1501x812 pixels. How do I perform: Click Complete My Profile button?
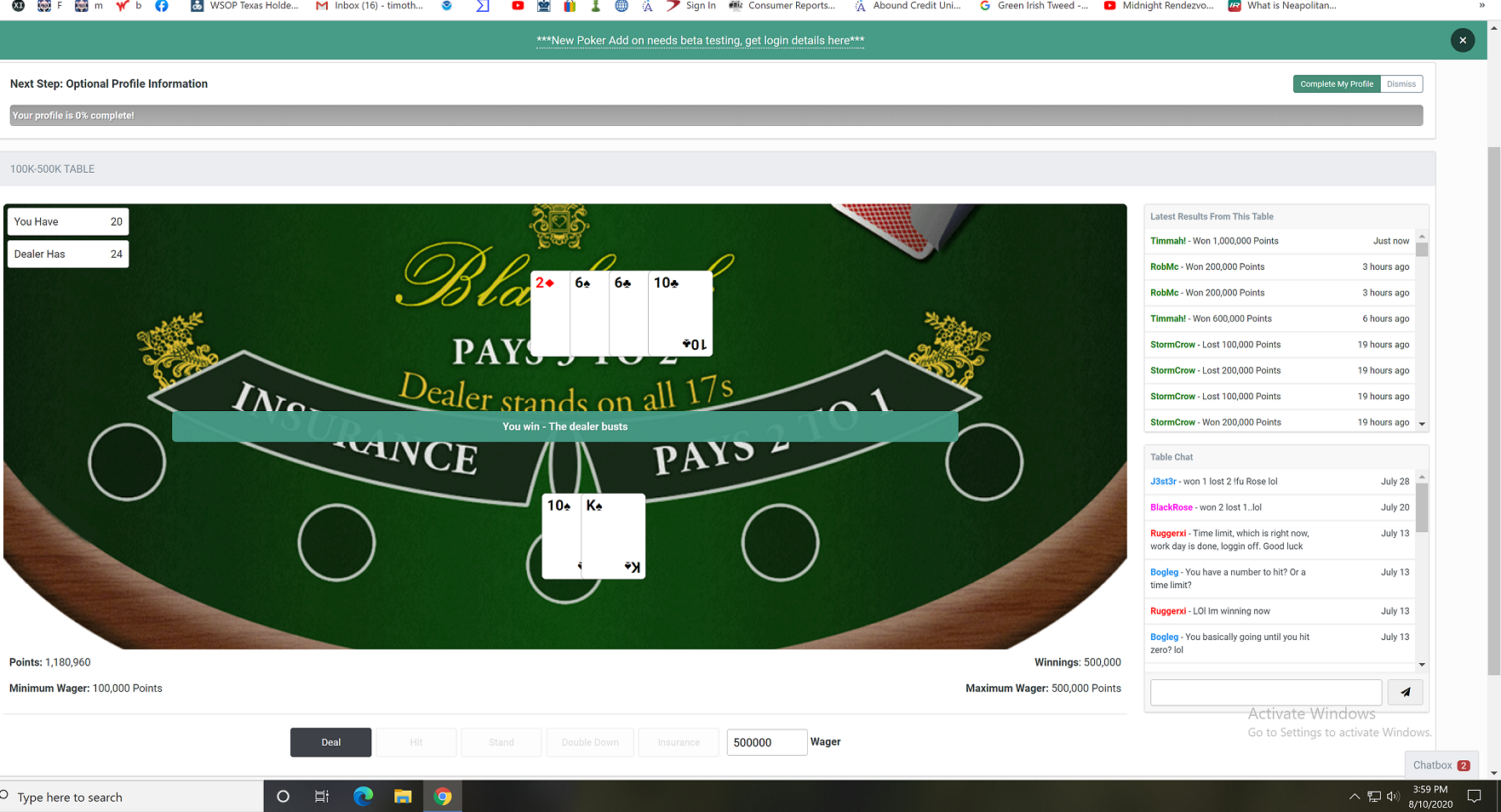1337,84
